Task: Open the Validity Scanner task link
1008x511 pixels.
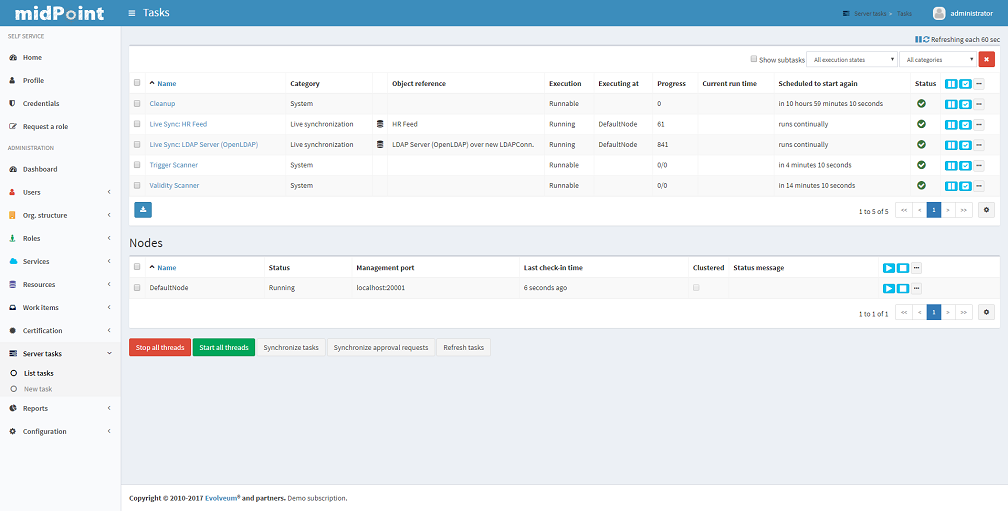Action: click(x=174, y=185)
